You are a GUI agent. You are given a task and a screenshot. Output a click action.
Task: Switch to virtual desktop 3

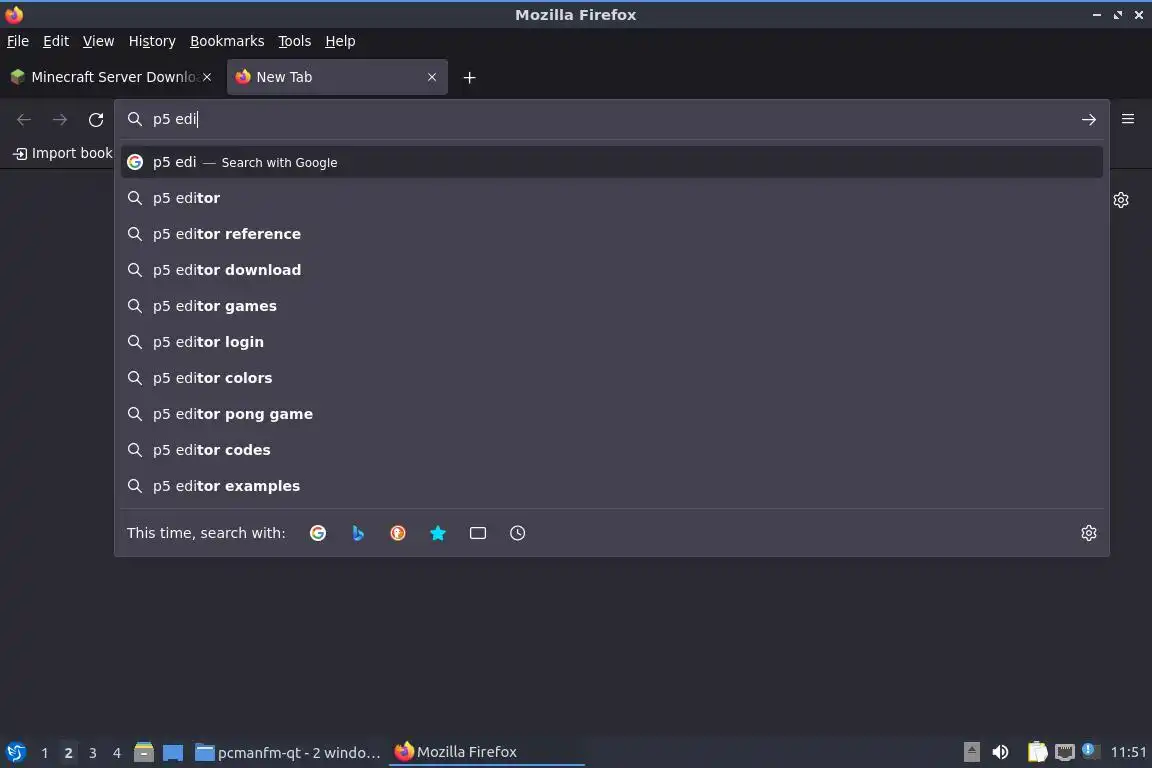click(93, 753)
